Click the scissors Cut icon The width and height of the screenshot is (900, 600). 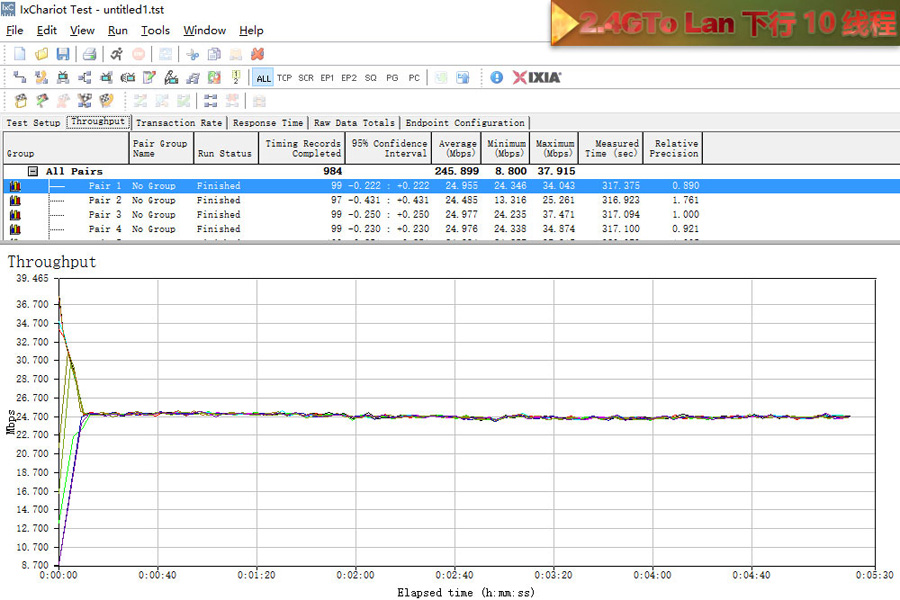pos(192,53)
